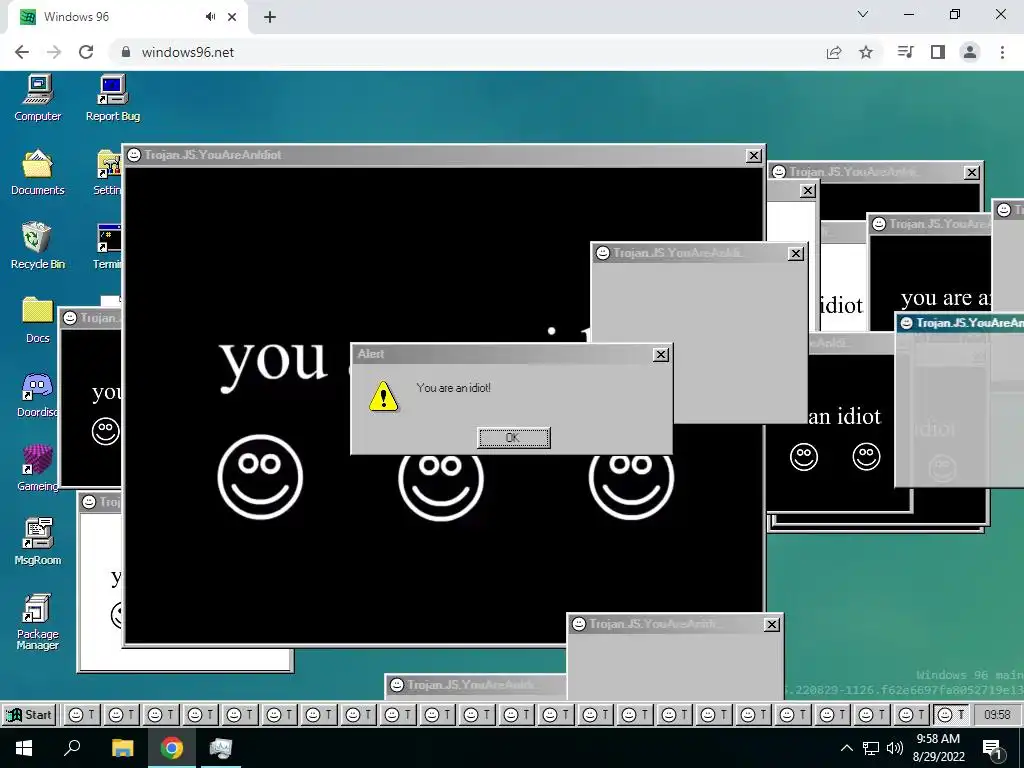Open the Package Manager icon
Image resolution: width=1024 pixels, height=768 pixels.
point(38,622)
